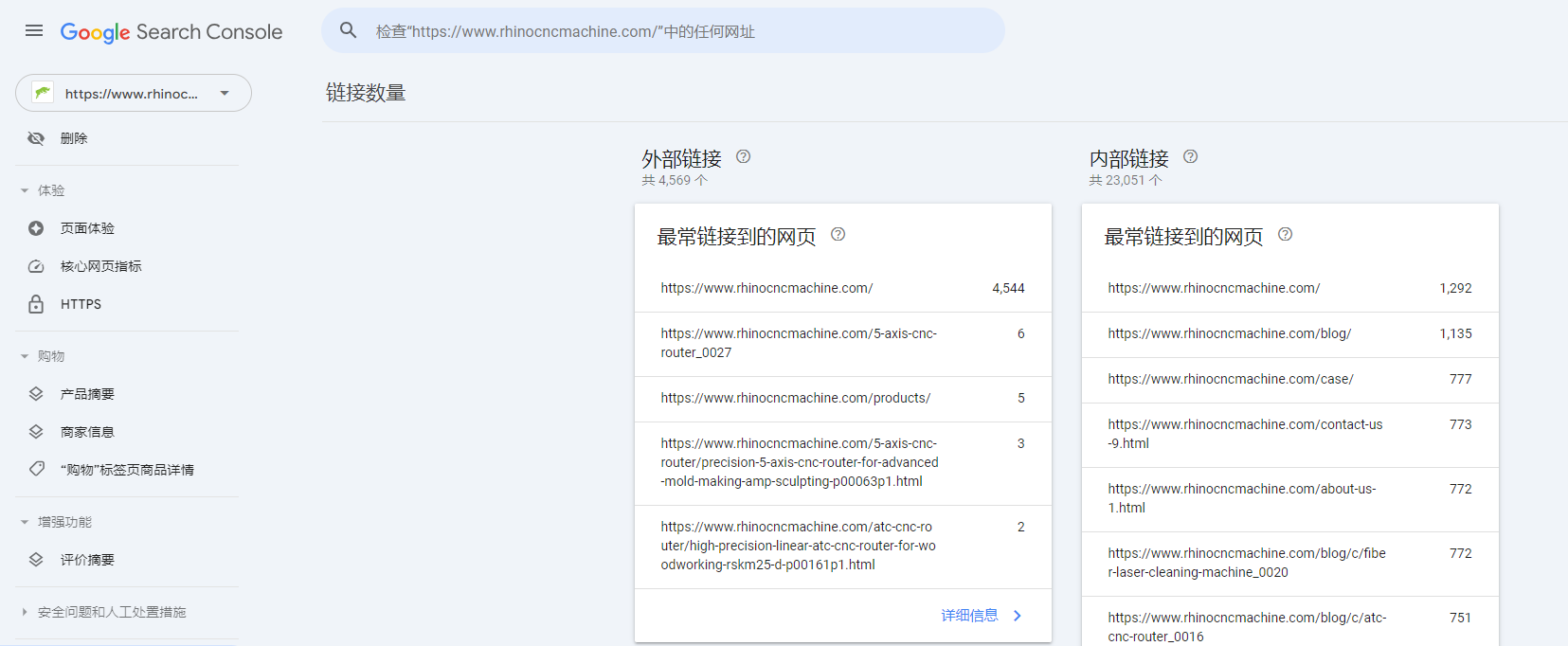Click chevron arrow beside 详细信息
The height and width of the screenshot is (646, 1568).
click(1018, 616)
